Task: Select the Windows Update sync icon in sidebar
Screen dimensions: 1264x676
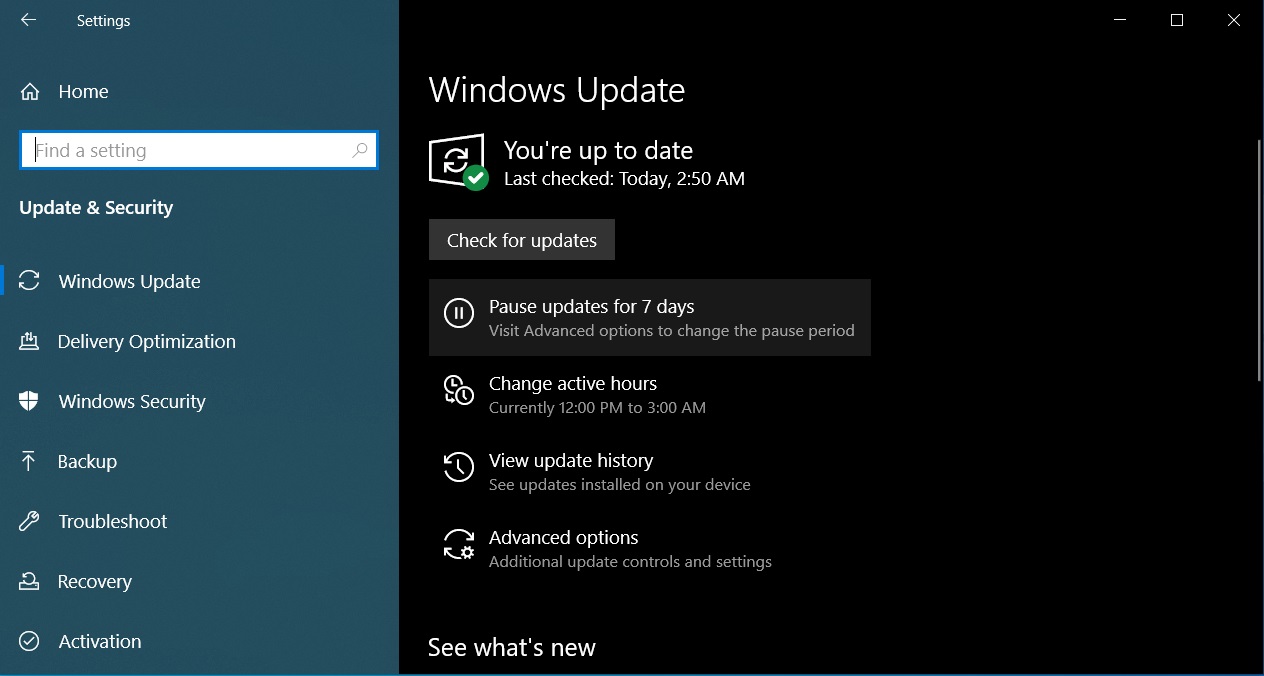Action: point(29,281)
